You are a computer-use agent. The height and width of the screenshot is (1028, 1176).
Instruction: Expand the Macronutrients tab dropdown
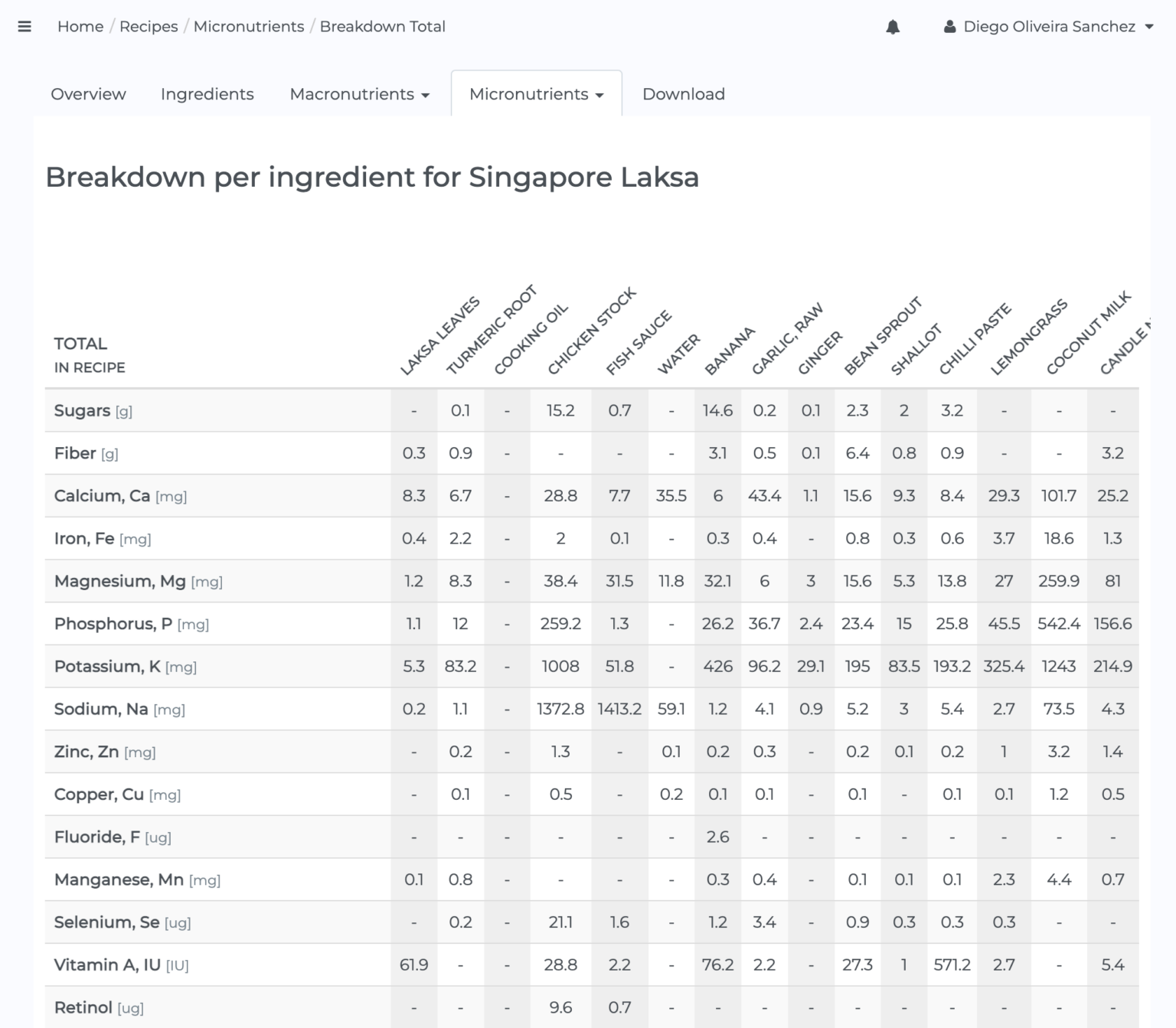359,94
